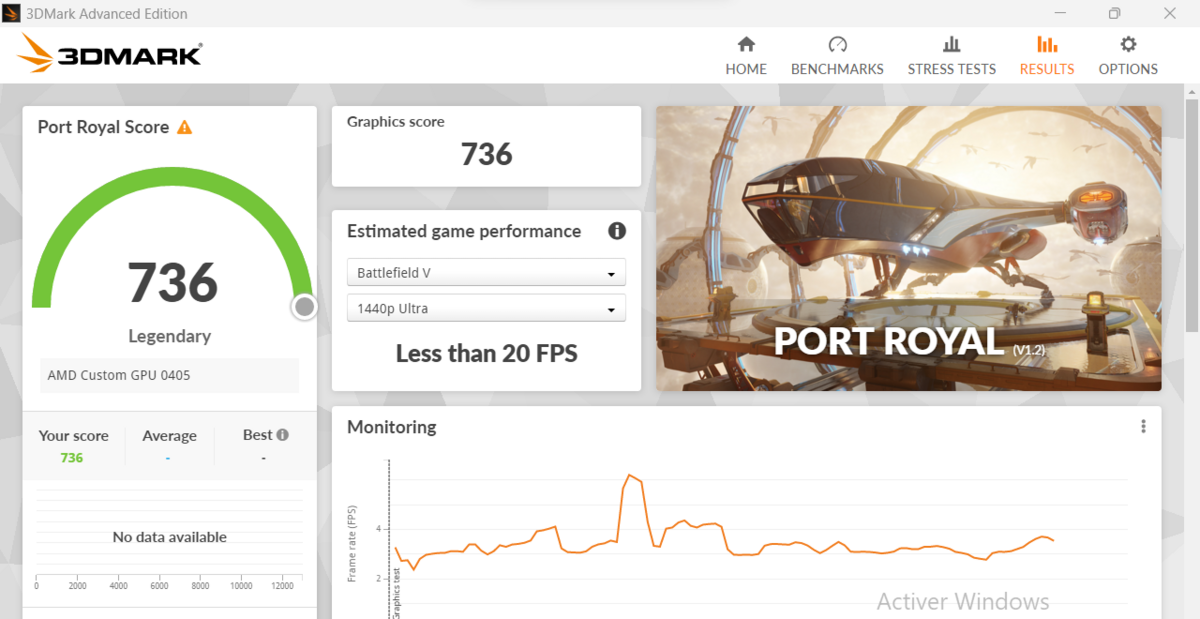Click the Monitoring panel heading
Viewport: 1200px width, 619px height.
coord(392,427)
